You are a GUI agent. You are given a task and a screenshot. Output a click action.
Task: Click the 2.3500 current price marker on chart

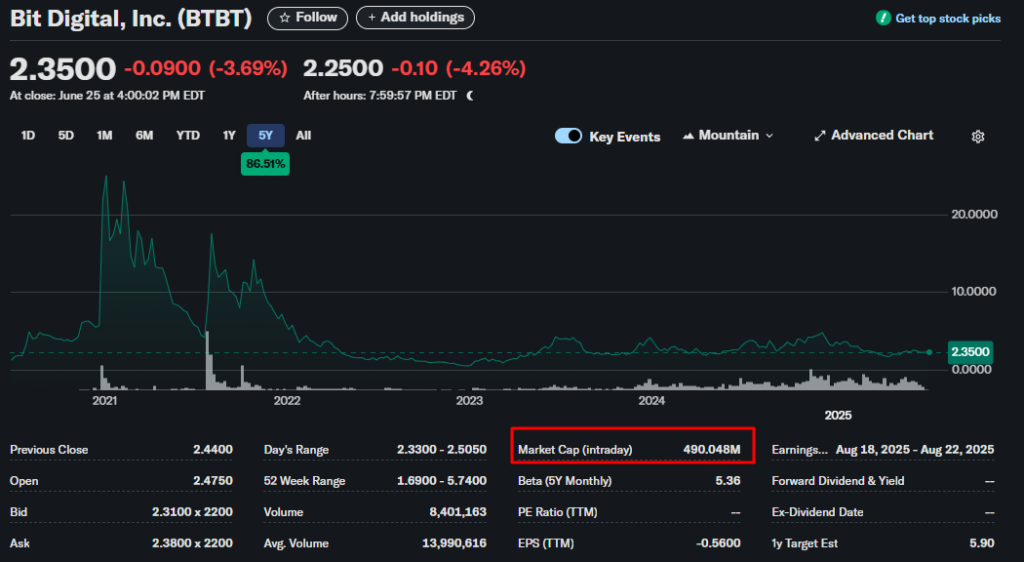point(969,352)
